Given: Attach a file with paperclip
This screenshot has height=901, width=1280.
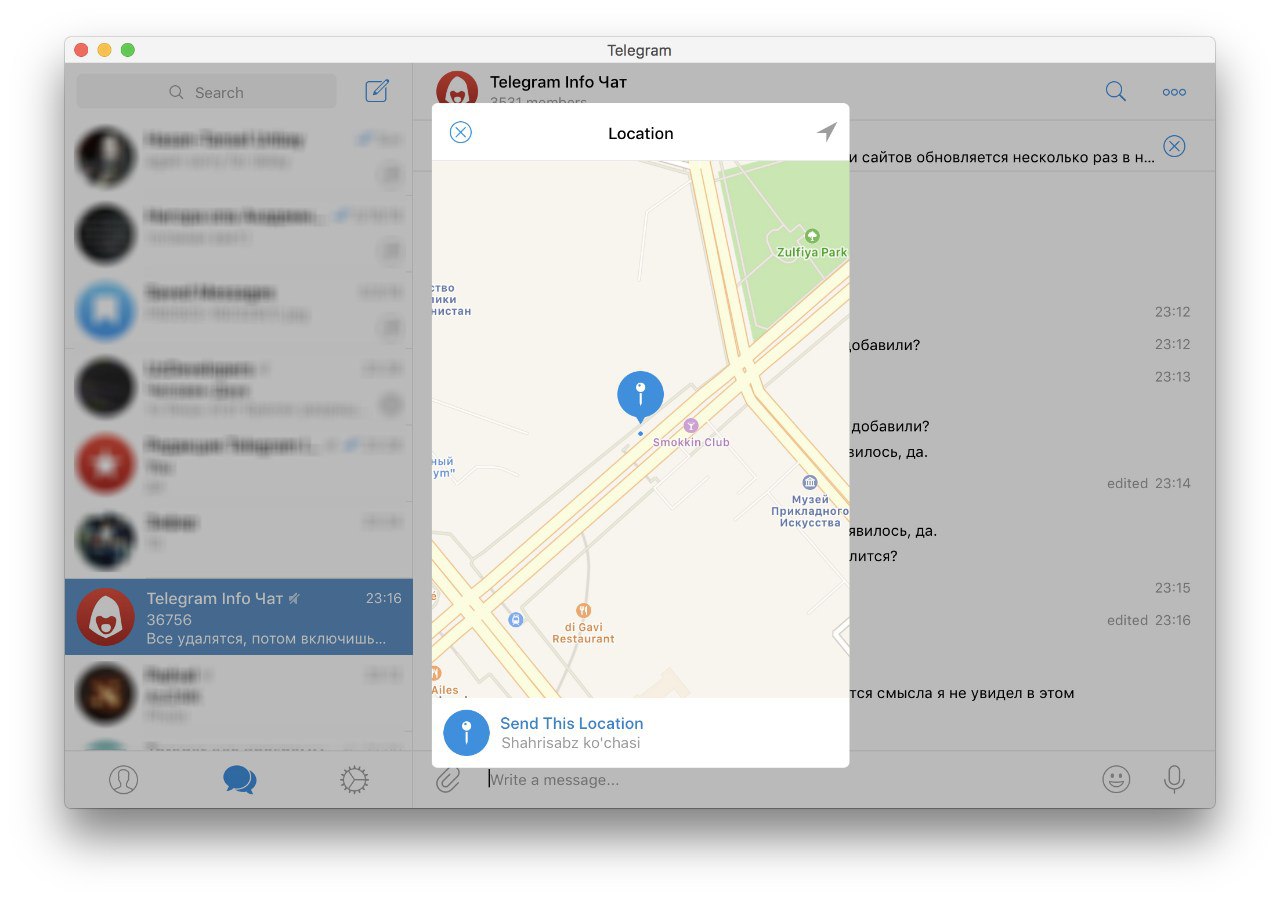Looking at the screenshot, I should click(x=448, y=780).
